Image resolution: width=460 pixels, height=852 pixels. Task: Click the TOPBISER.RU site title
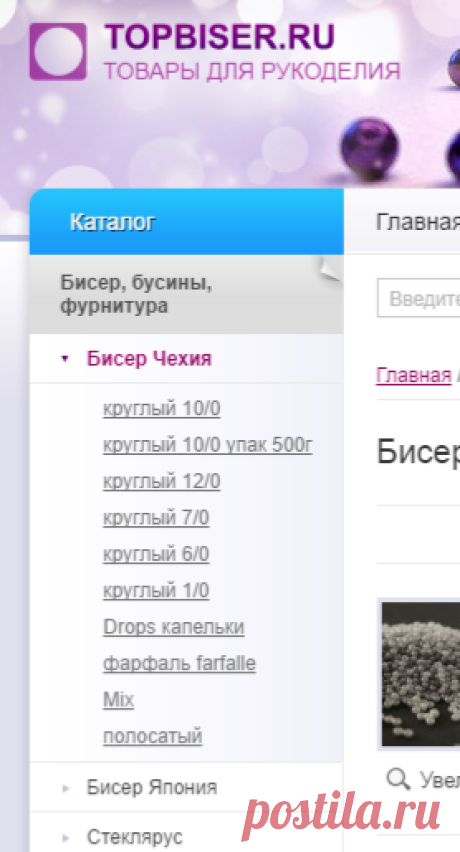click(220, 37)
